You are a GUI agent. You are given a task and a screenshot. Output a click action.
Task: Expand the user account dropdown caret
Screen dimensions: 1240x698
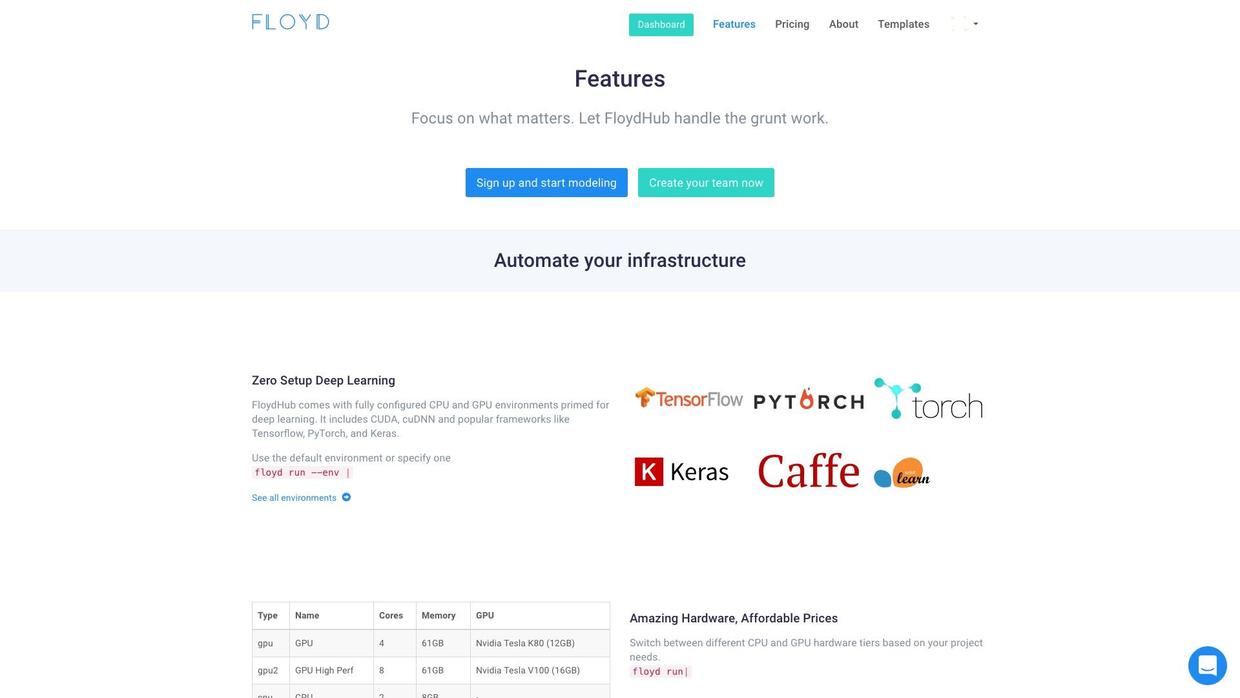pyautogui.click(x=976, y=24)
